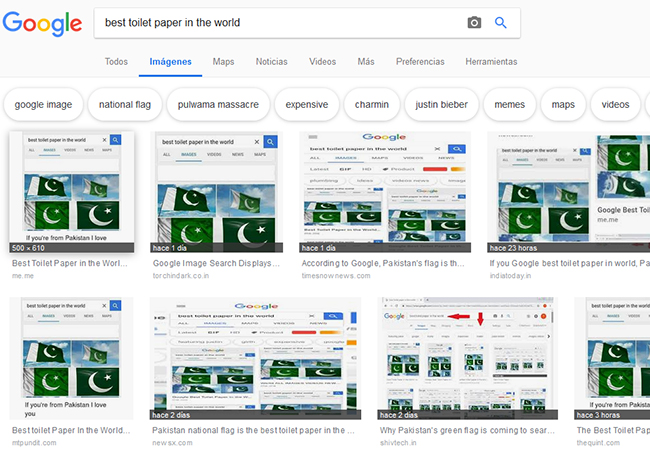Open the shivtech.in image thumbnail
Viewport: 650px width, 450px height.
coord(468,358)
